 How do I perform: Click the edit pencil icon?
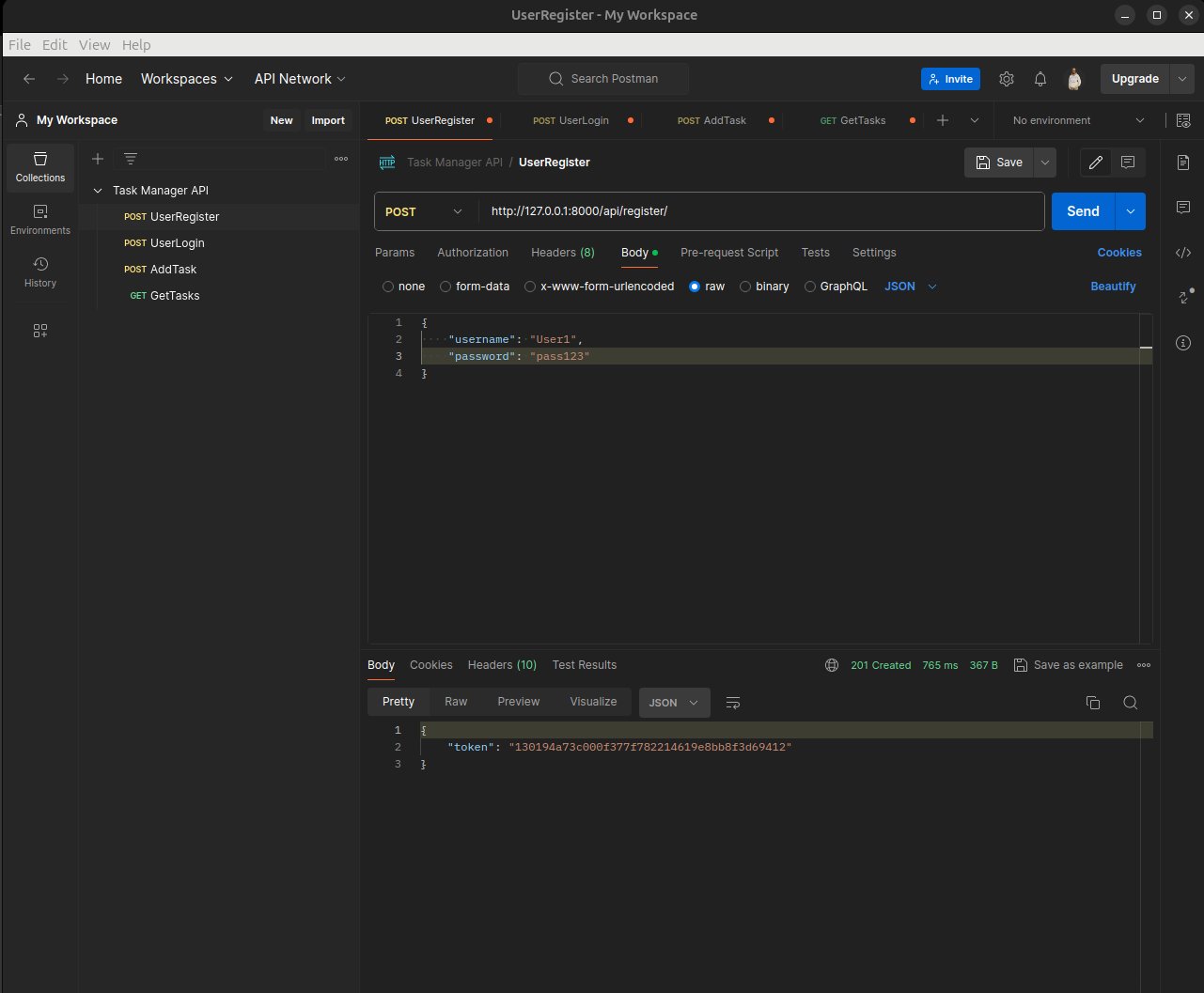[x=1096, y=163]
